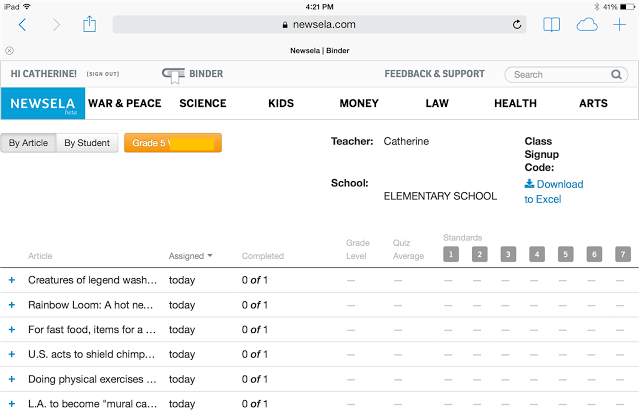Open the Money section

(359, 103)
